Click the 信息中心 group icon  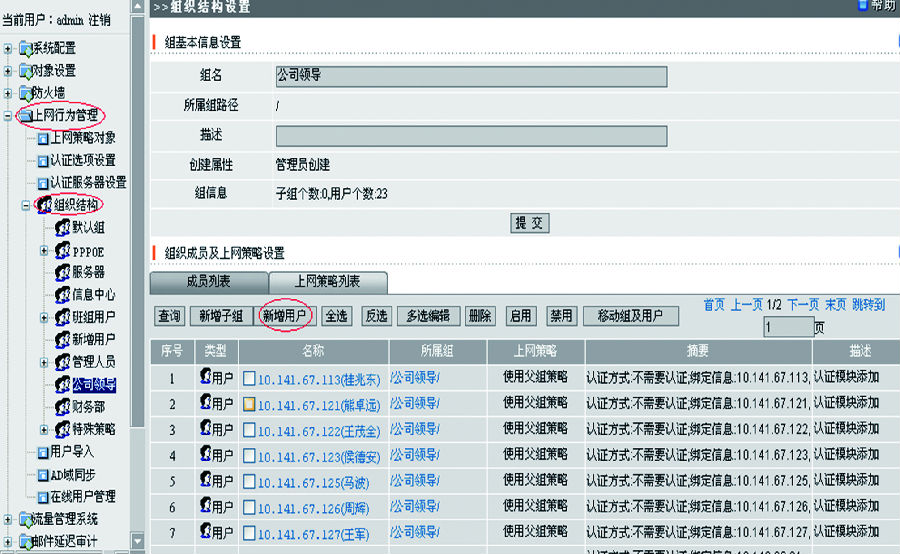[62, 295]
